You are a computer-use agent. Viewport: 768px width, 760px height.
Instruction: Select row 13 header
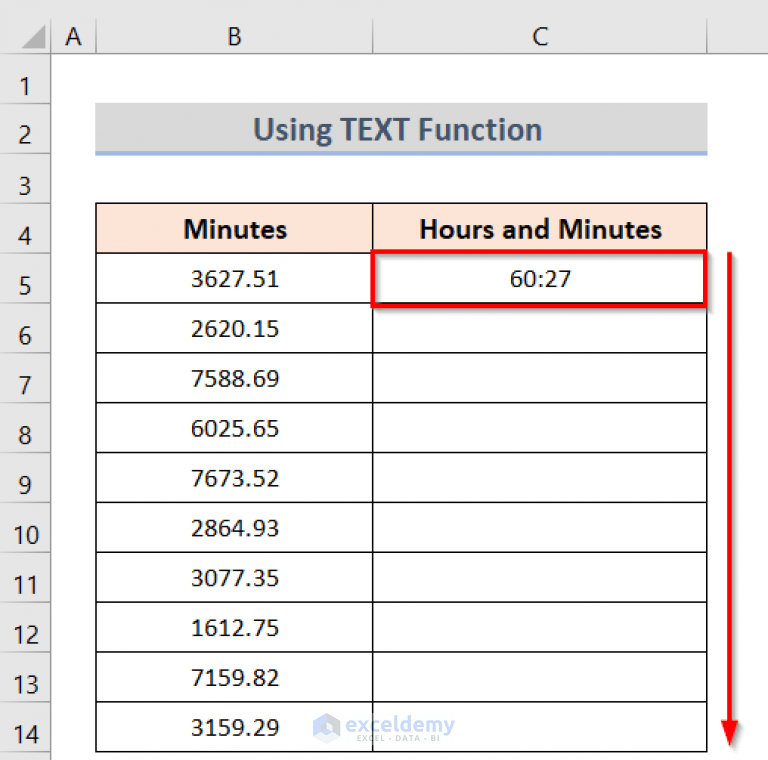click(x=25, y=678)
